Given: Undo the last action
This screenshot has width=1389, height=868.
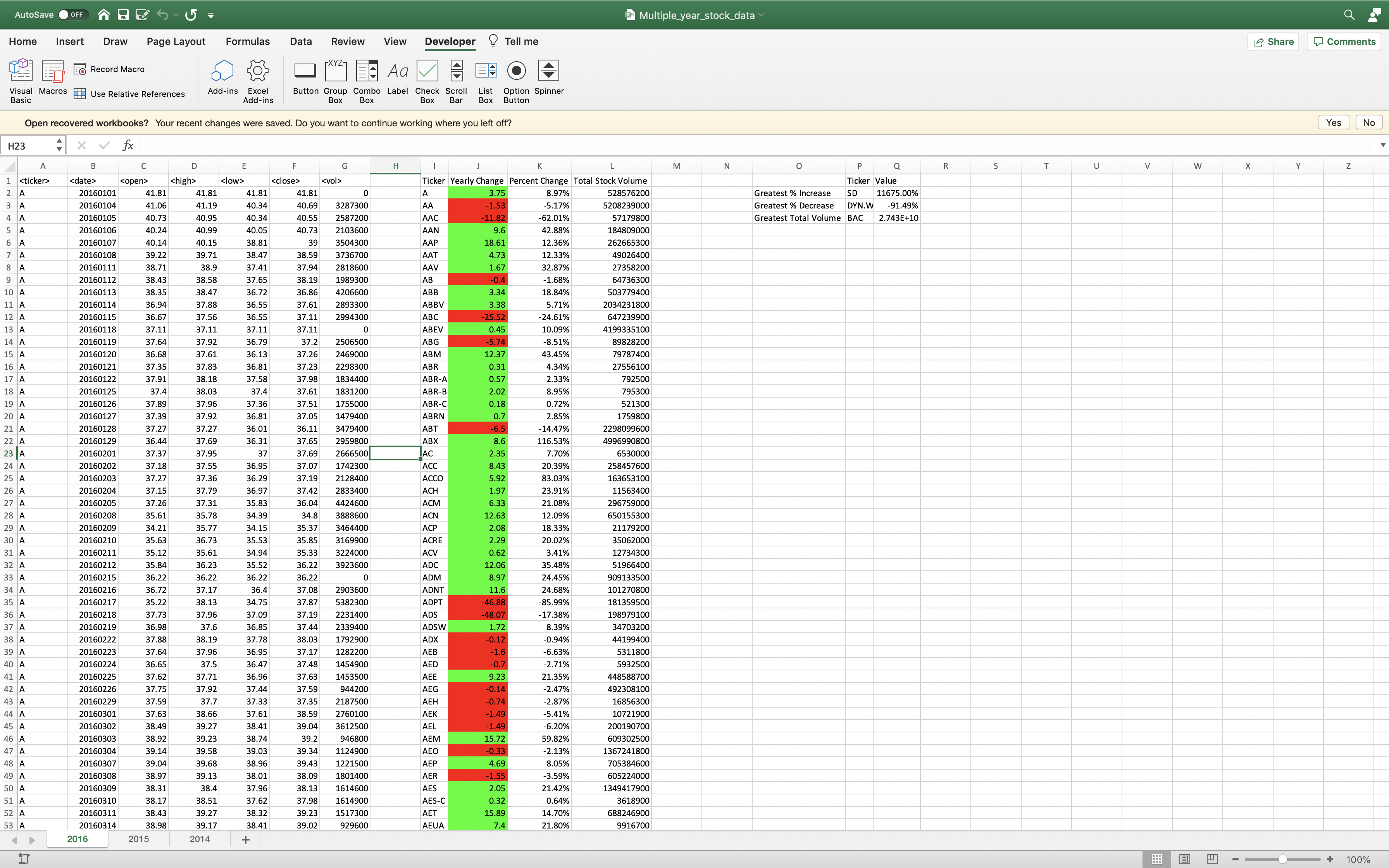Looking at the screenshot, I should tap(163, 15).
